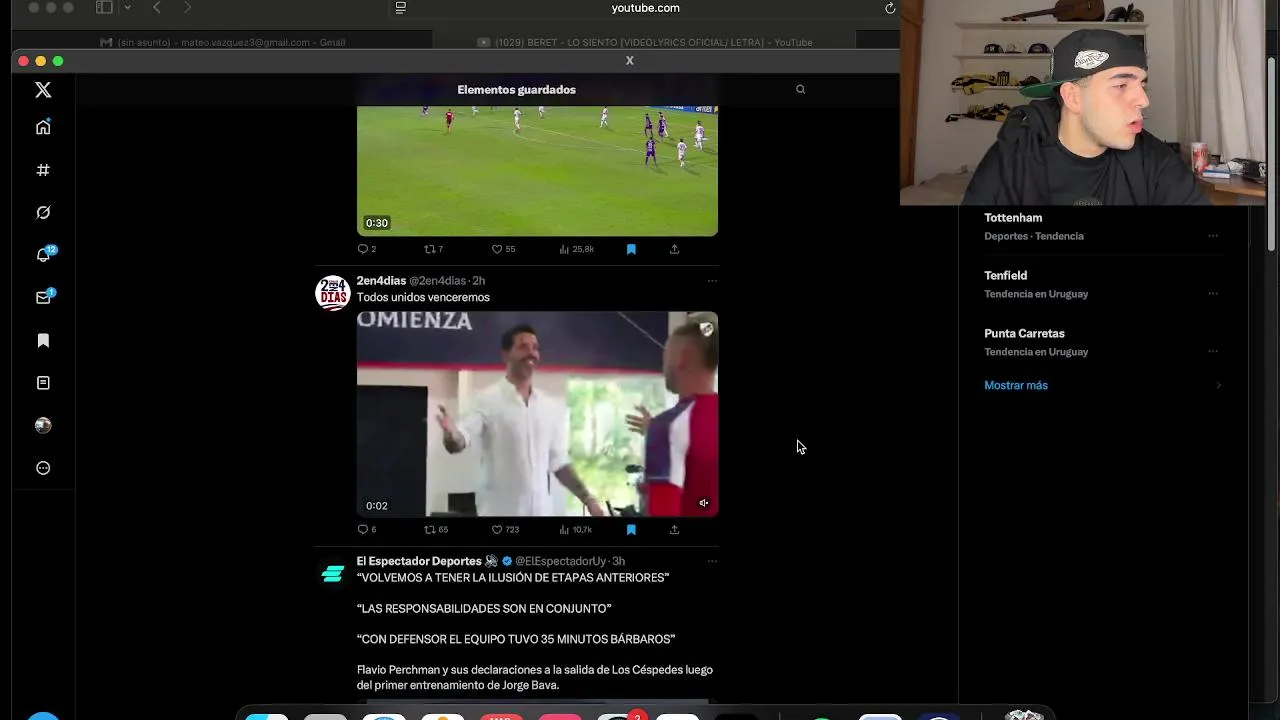Open options menu for Tottenham trend
1280x720 pixels.
1213,236
